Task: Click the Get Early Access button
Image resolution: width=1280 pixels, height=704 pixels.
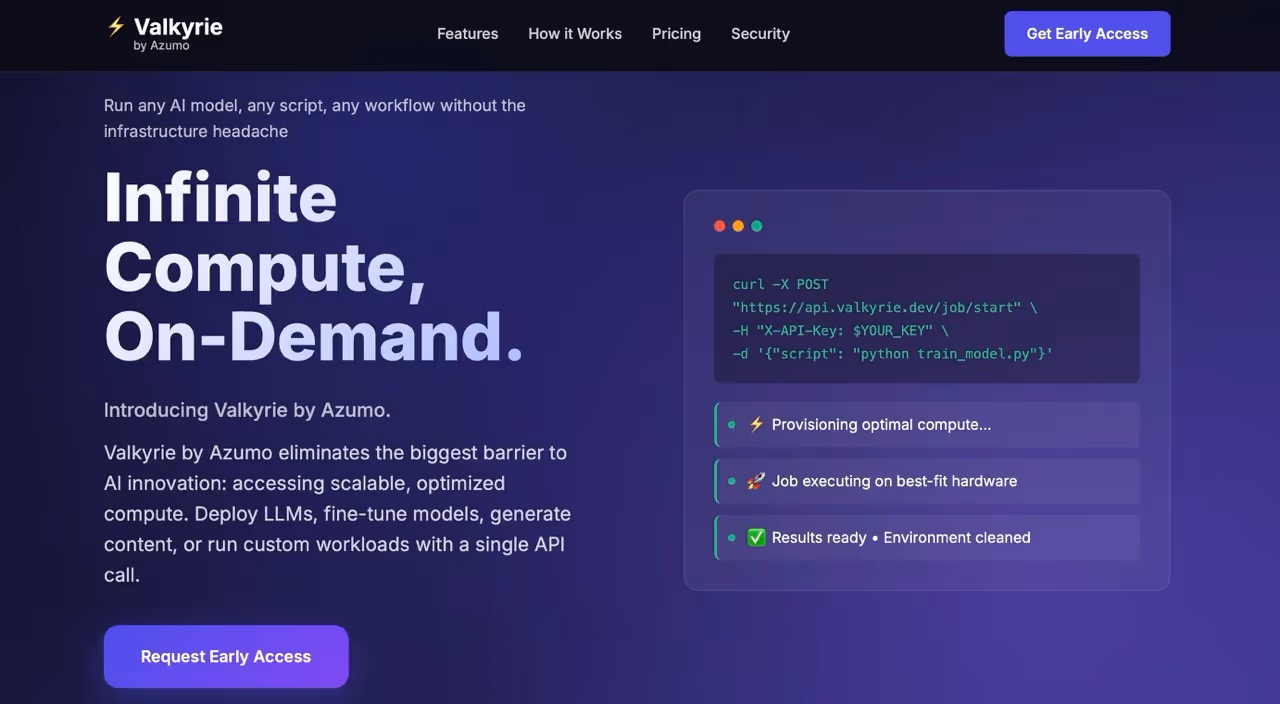Action: 1087,33
